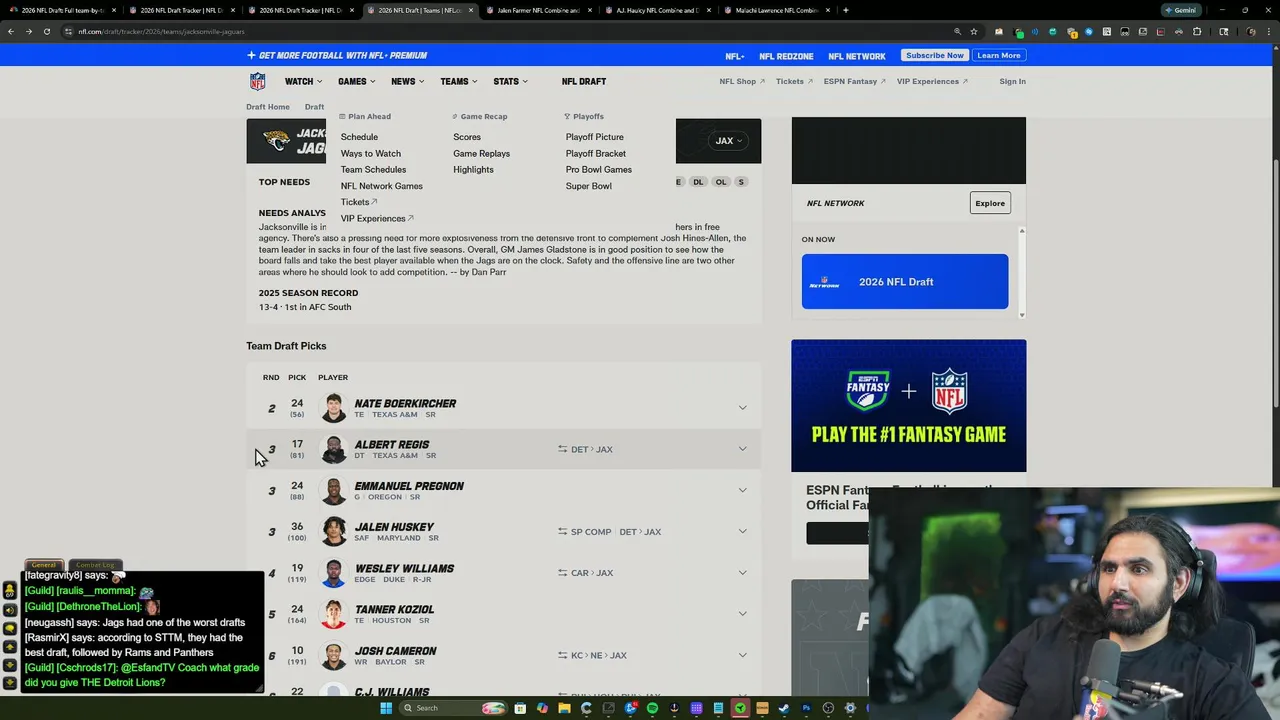Open the GAMES navigation menu
Image resolution: width=1280 pixels, height=720 pixels.
coord(356,81)
